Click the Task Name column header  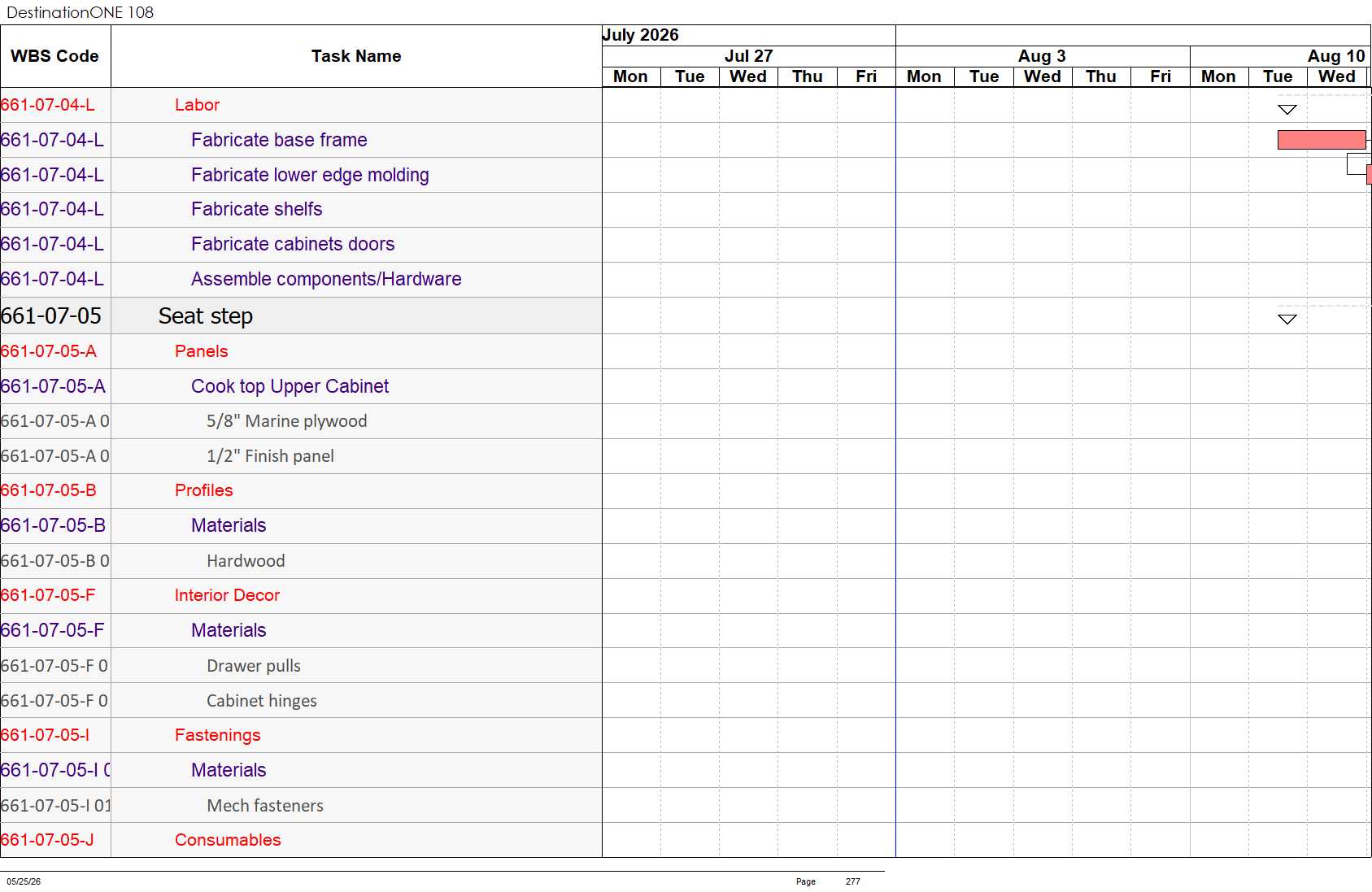click(356, 56)
